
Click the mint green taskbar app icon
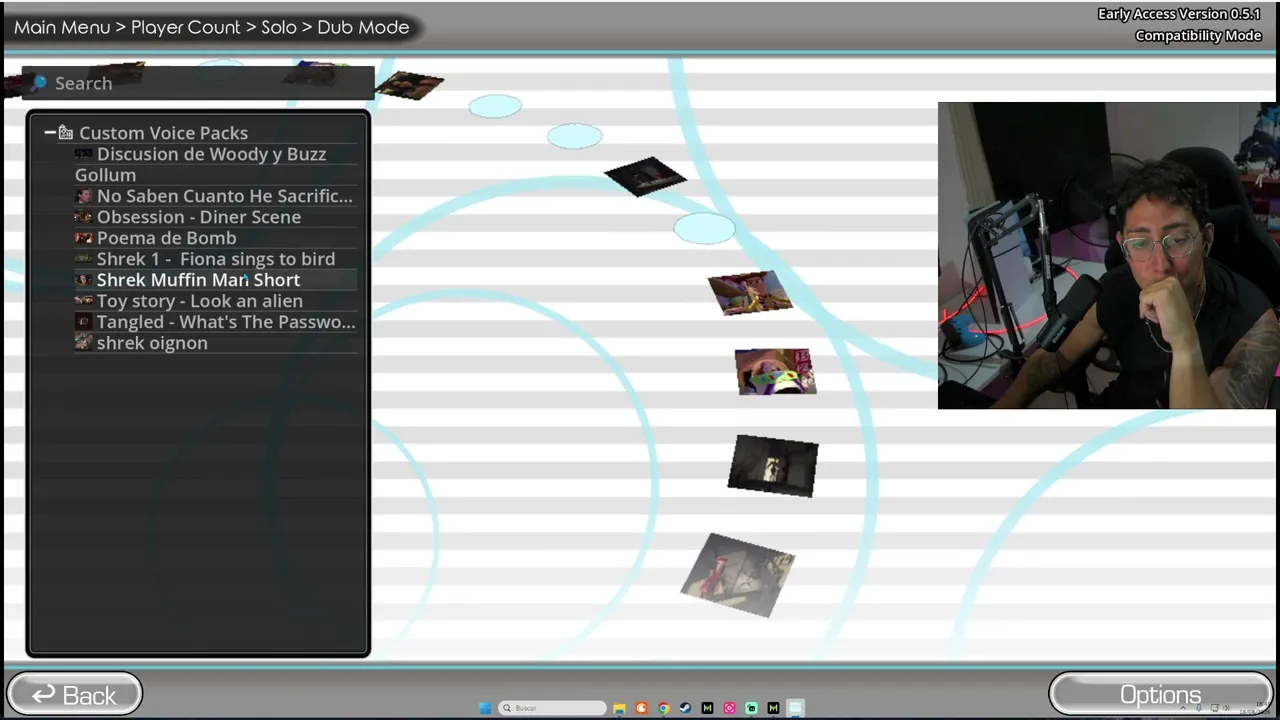751,708
